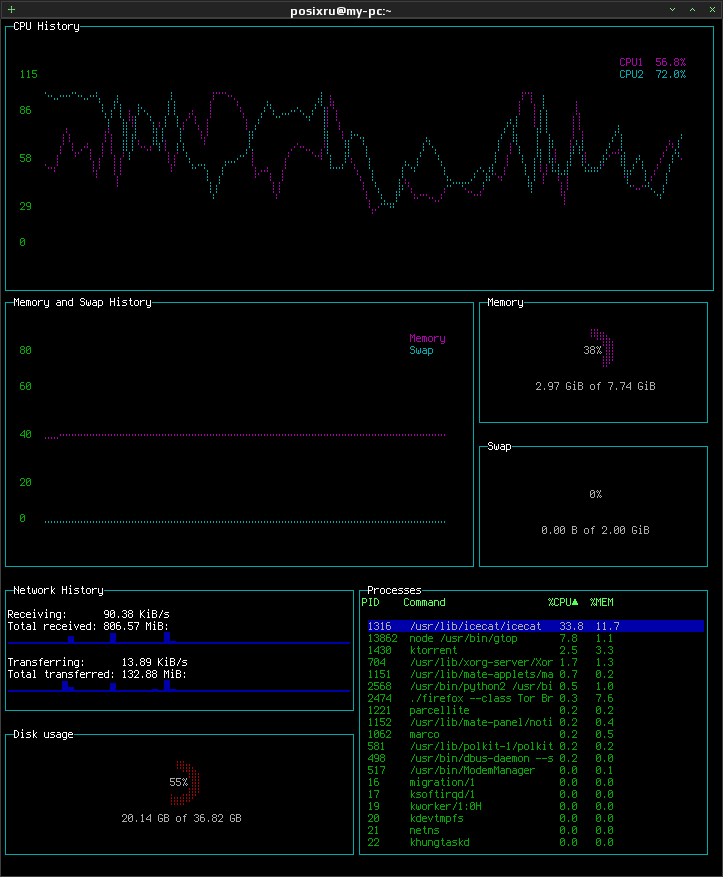Image resolution: width=723 pixels, height=877 pixels.
Task: Click the 80 label on memory axis
Action: [x=25, y=351]
